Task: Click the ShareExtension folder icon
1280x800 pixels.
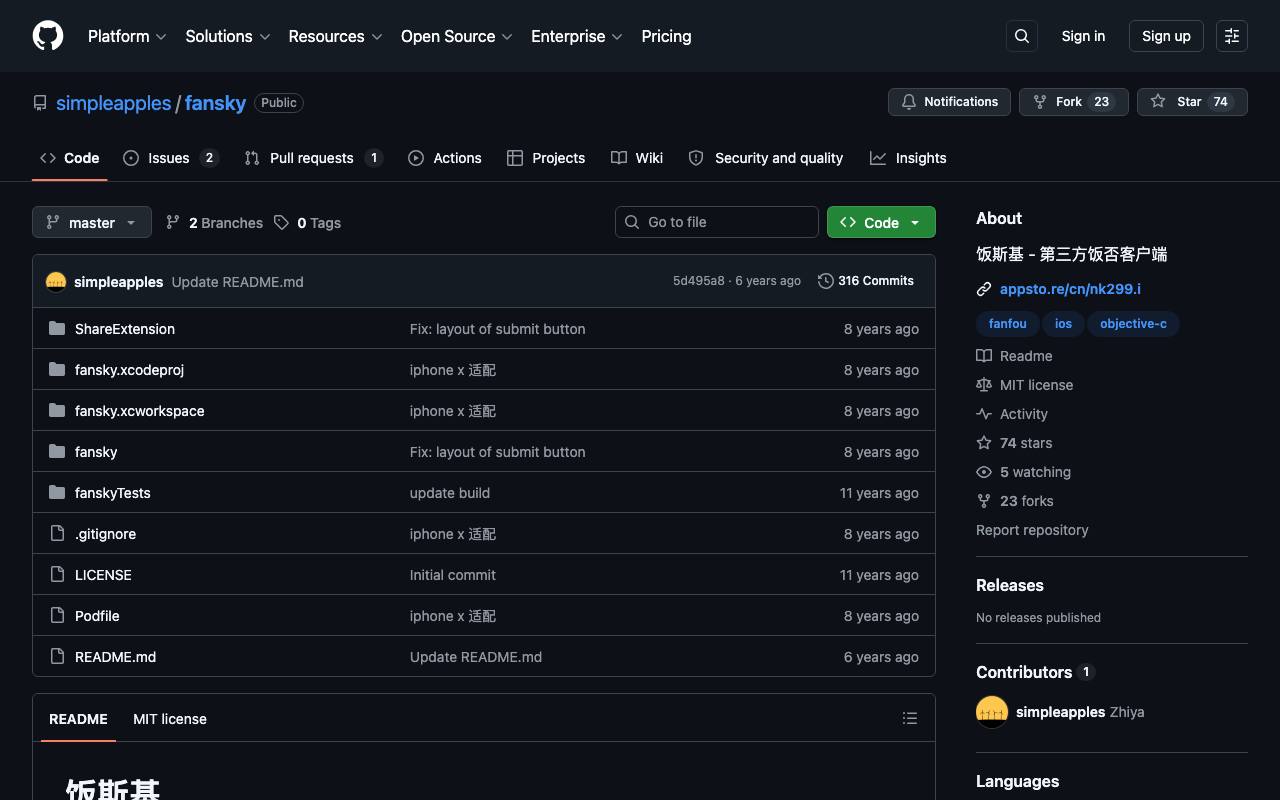Action: [x=57, y=329]
